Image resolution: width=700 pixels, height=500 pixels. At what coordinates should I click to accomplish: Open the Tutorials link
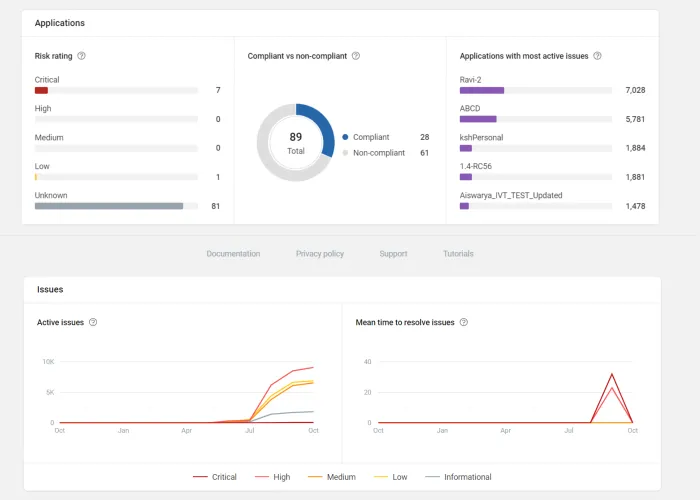(x=458, y=254)
